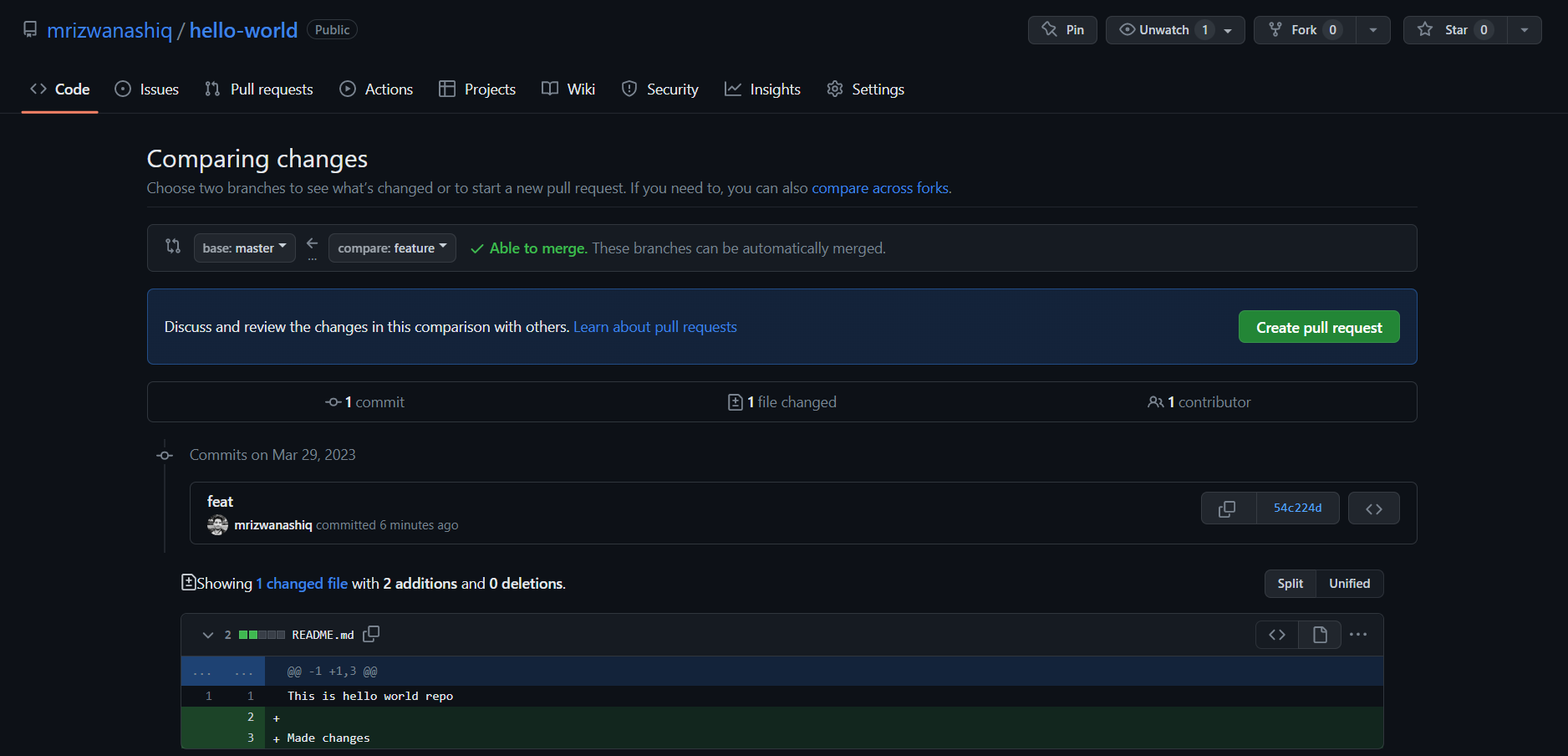
Task: Expand hidden lines above in README.md diff
Action: point(223,672)
